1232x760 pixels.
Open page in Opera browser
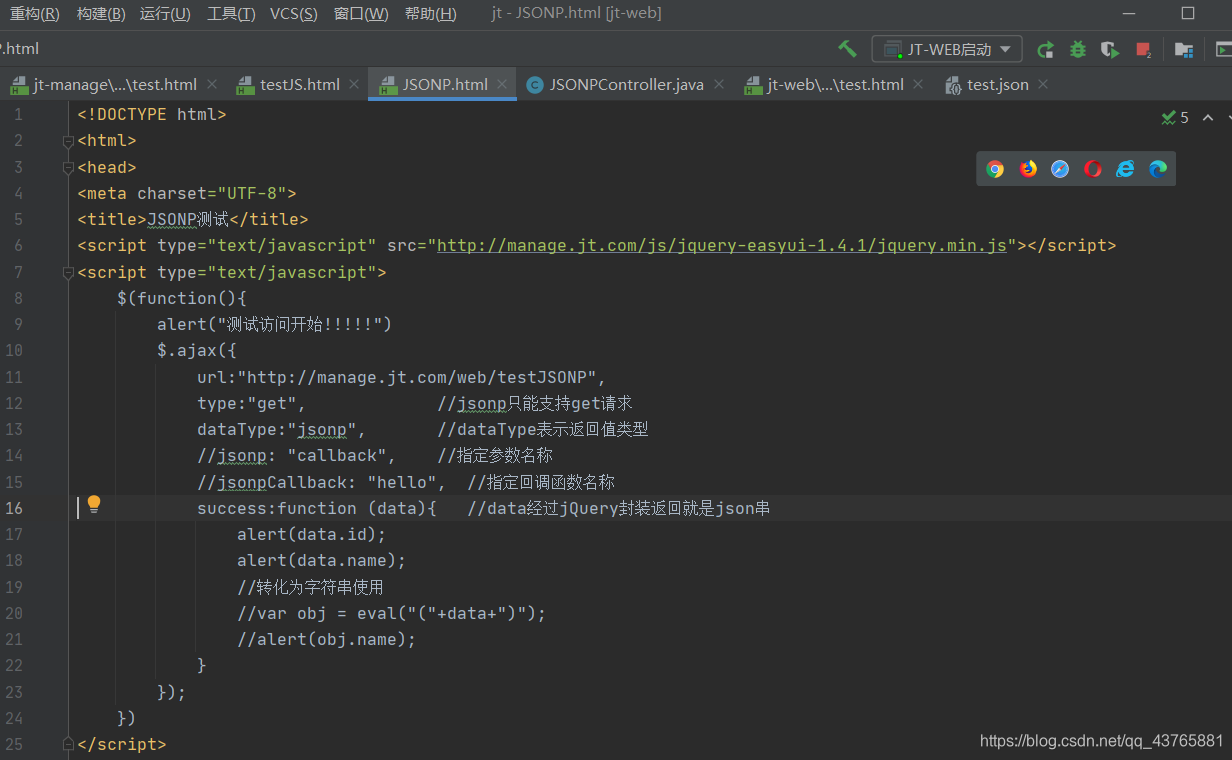click(1093, 169)
